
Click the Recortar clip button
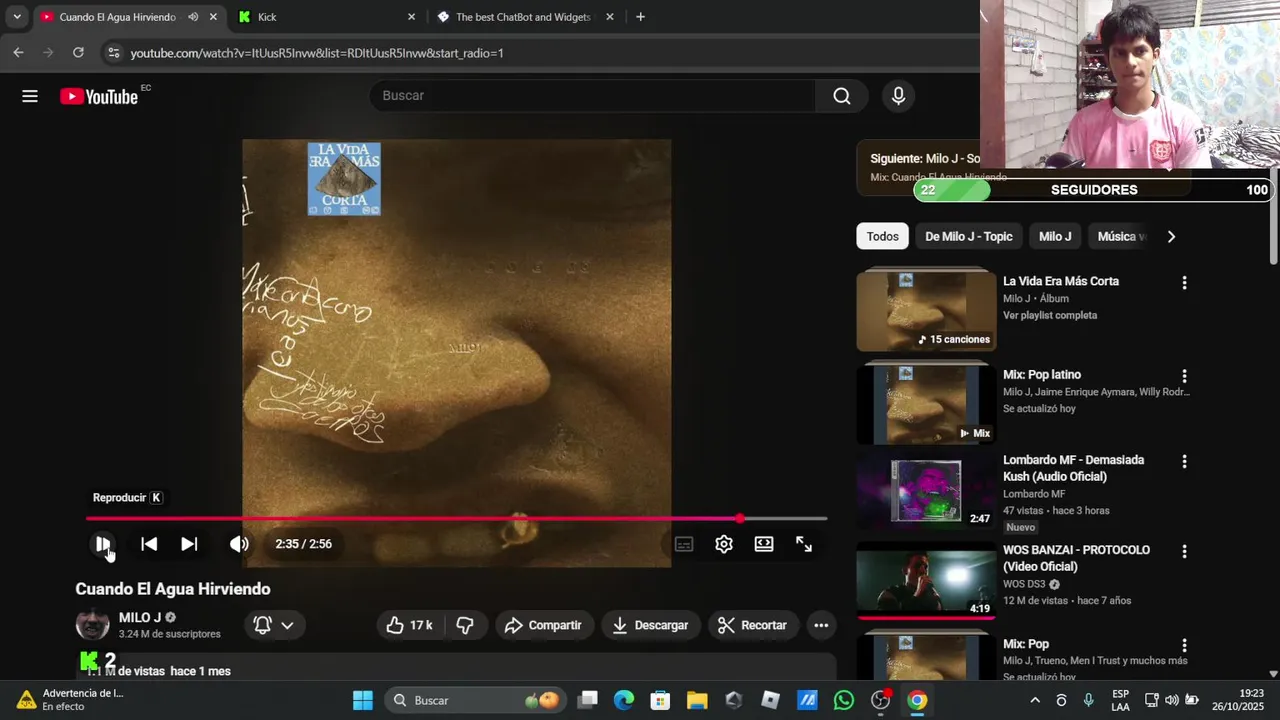point(754,625)
